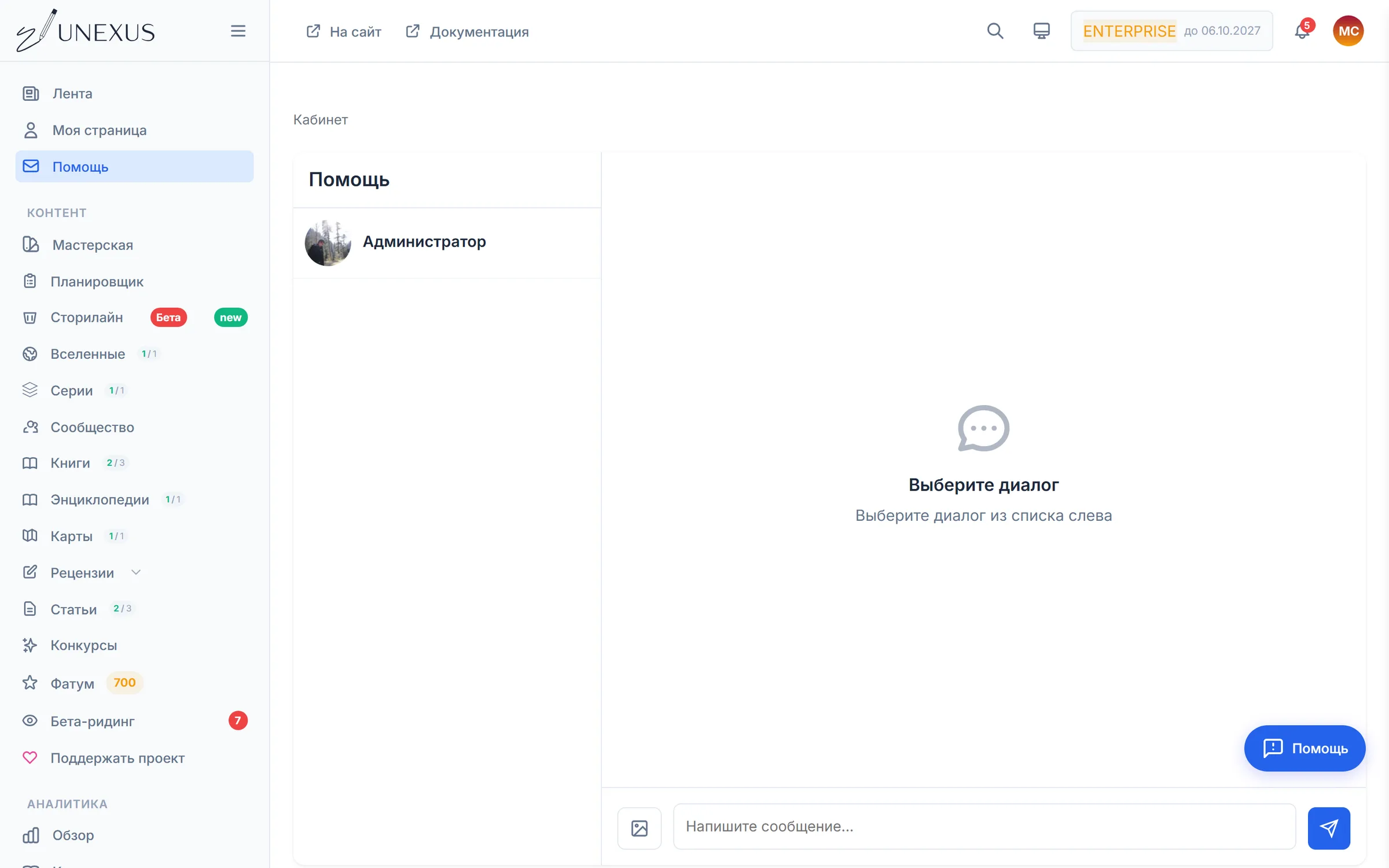Image resolution: width=1389 pixels, height=868 pixels.
Task: Expand the Рецензии submenu chevron
Action: [x=136, y=572]
